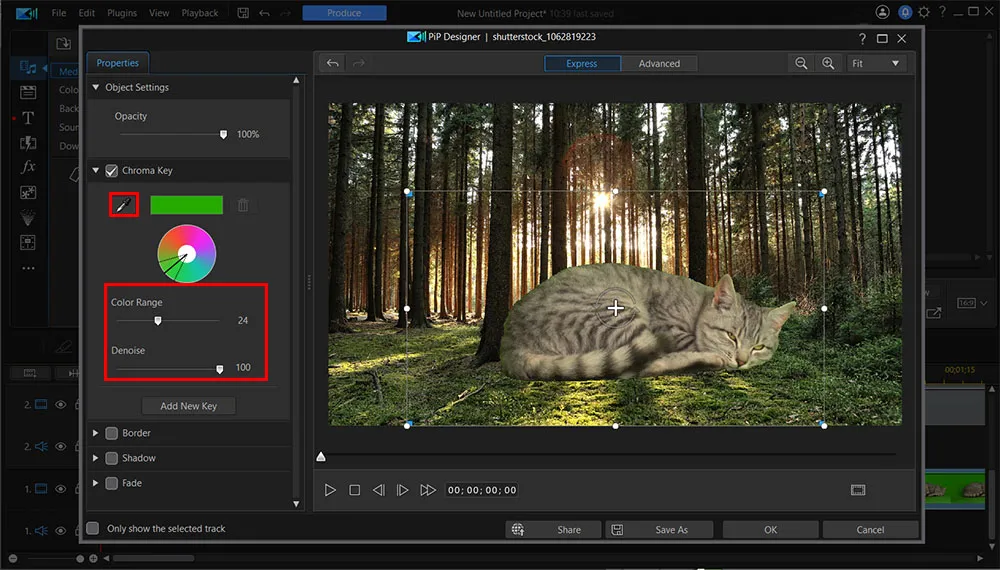Collapse the Object Settings section
This screenshot has width=1000, height=570.
pos(96,87)
